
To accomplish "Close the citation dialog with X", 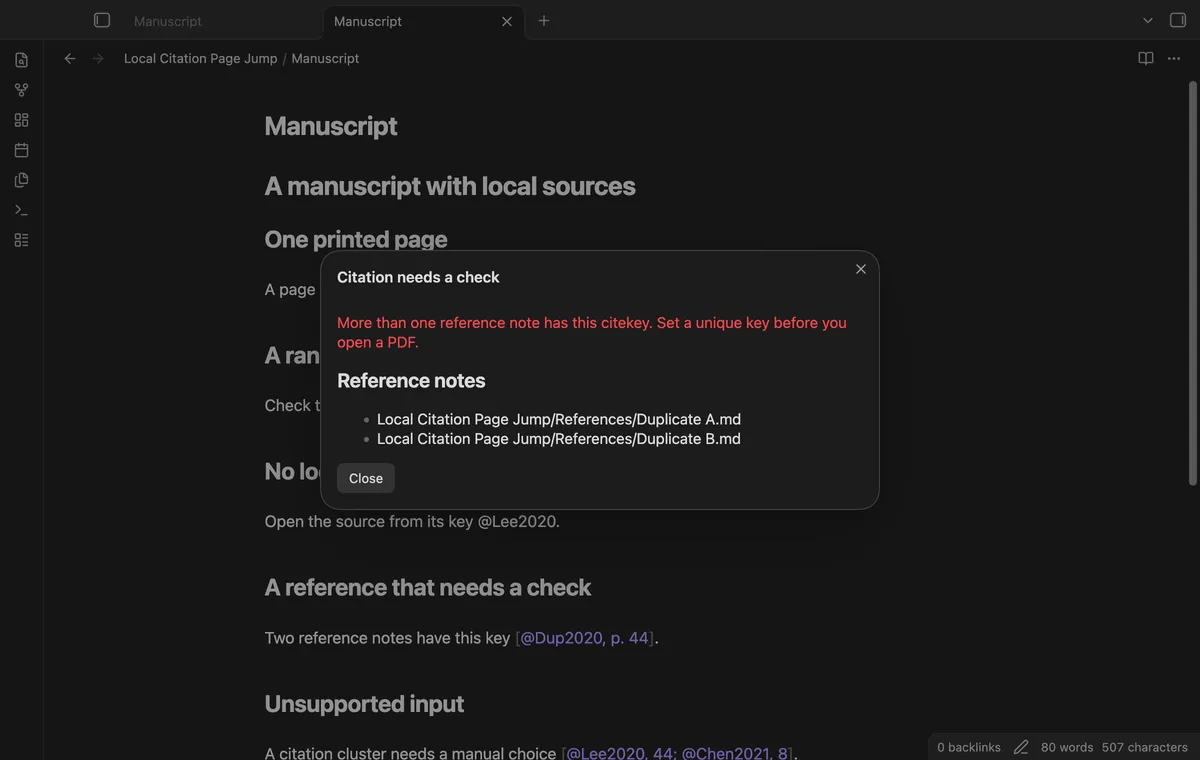I will pos(861,269).
